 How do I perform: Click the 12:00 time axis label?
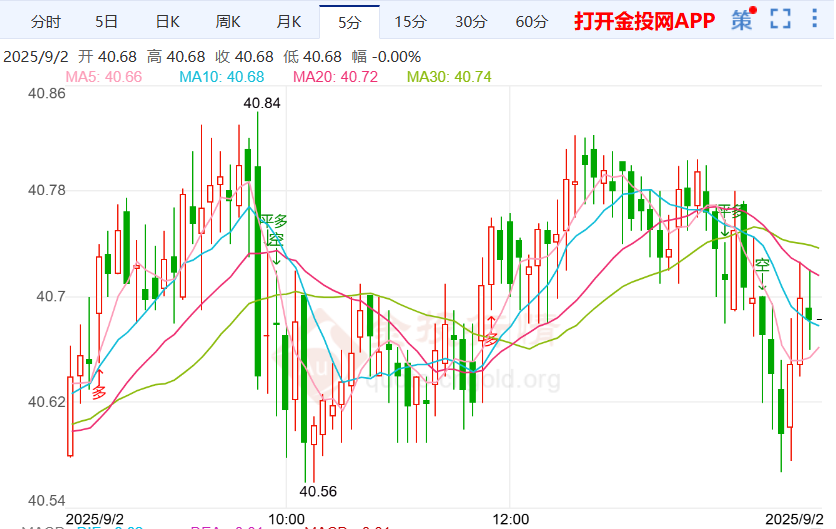511,519
